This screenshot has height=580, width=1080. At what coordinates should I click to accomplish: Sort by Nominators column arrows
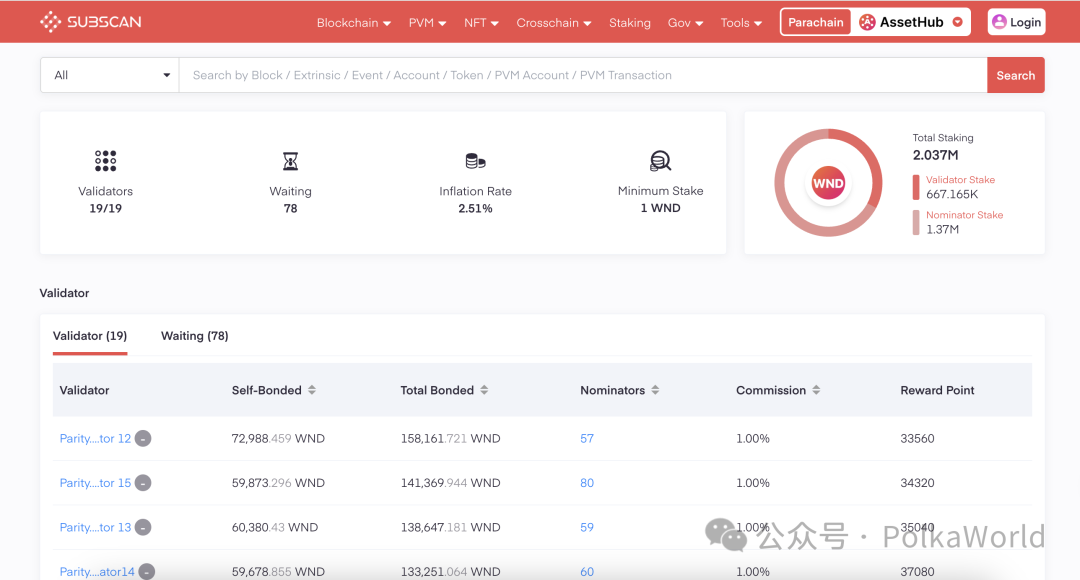655,390
